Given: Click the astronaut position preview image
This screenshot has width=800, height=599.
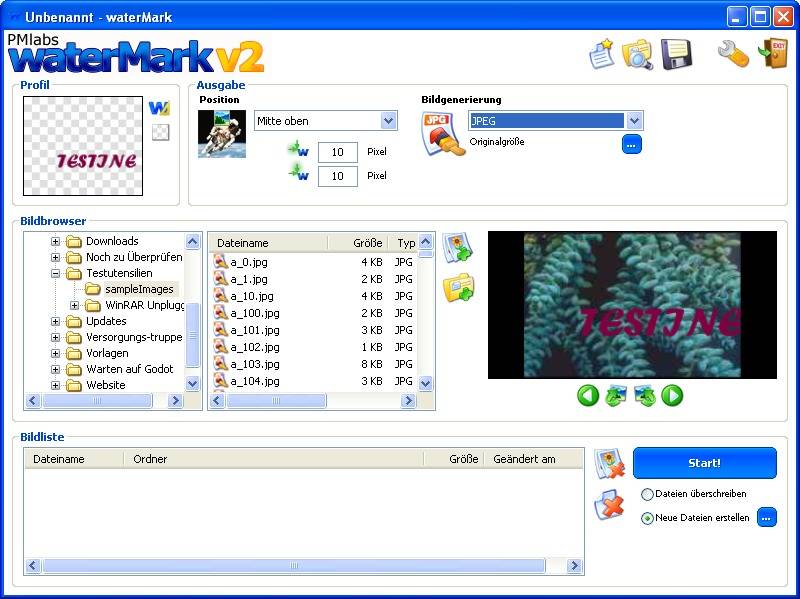Looking at the screenshot, I should click(x=222, y=134).
